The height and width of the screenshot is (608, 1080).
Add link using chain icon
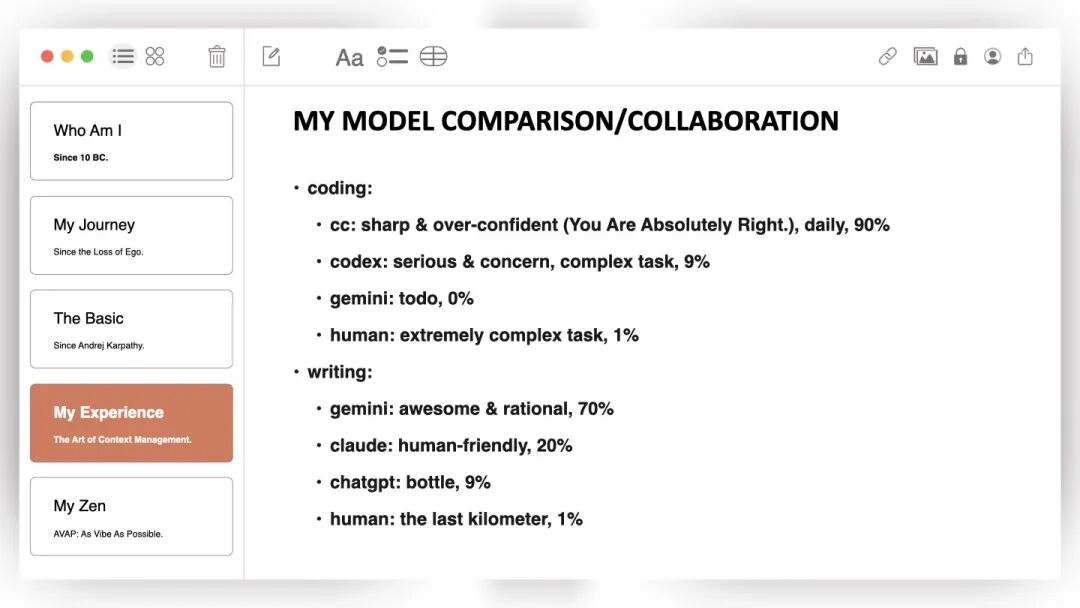888,56
